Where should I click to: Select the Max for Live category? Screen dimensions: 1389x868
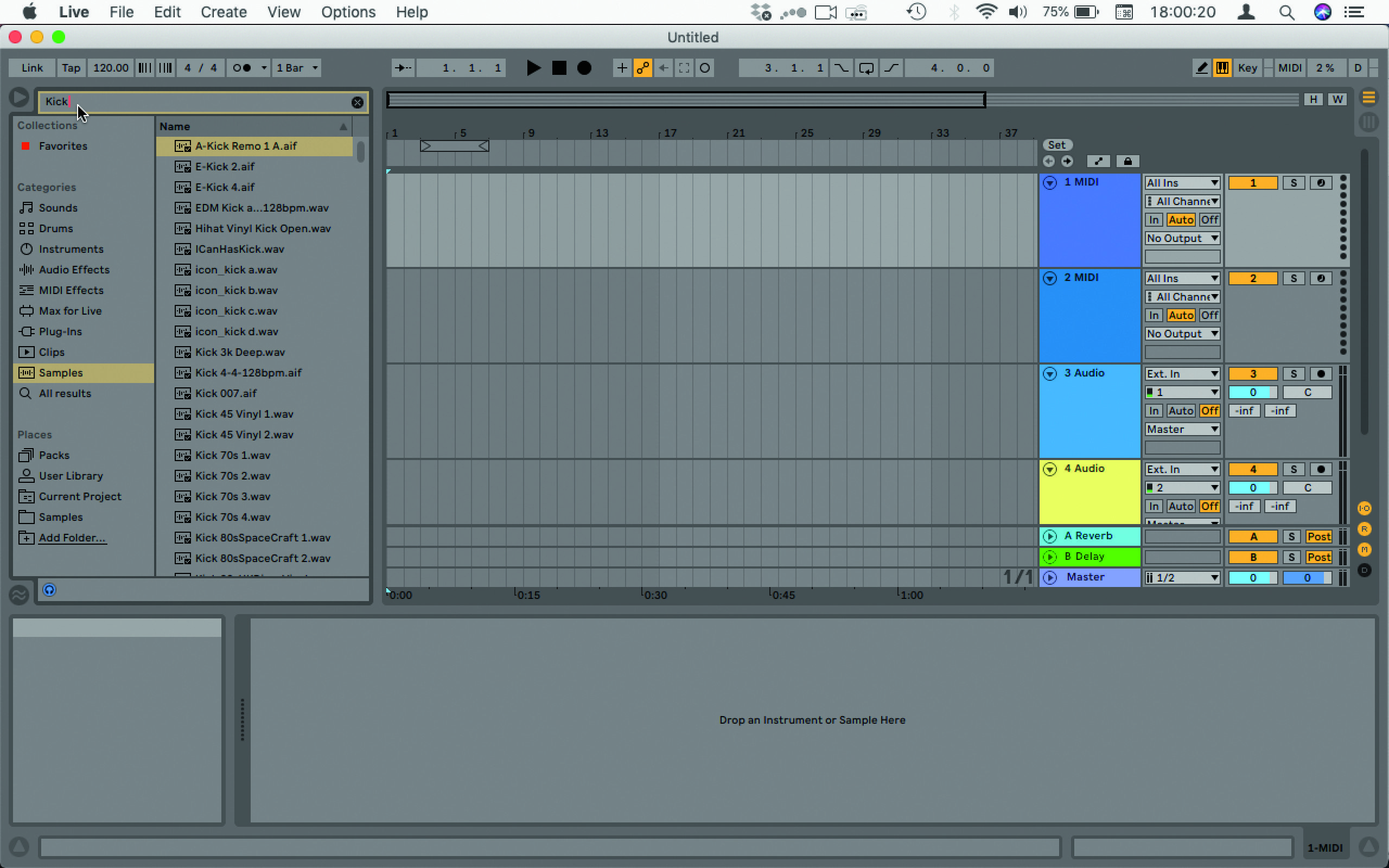point(70,311)
